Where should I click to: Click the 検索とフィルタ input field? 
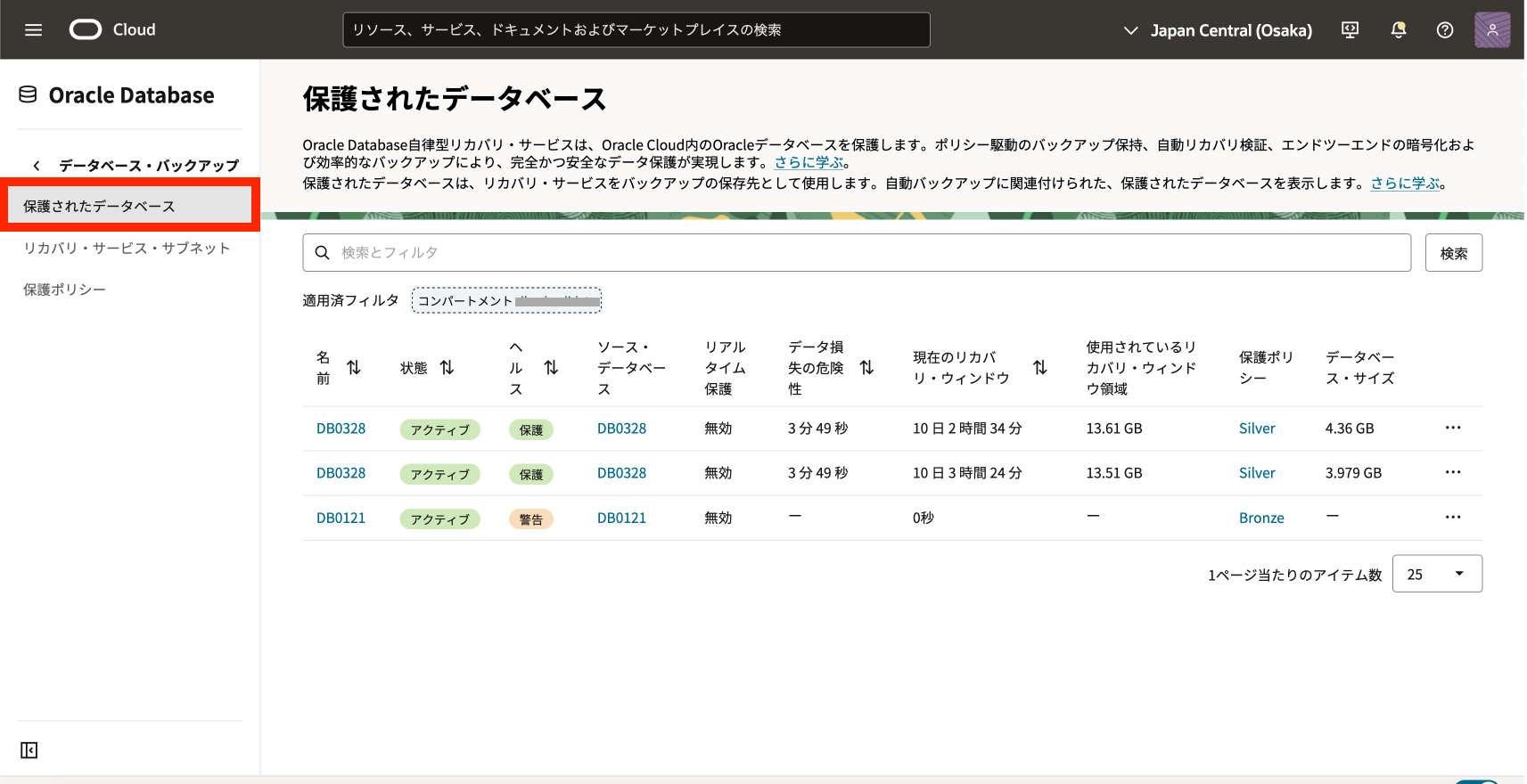[x=856, y=253]
